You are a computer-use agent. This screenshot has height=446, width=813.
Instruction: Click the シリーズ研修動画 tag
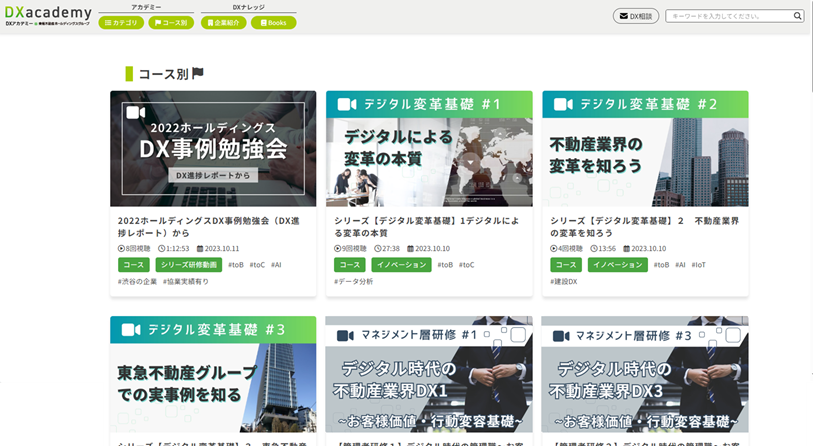coord(189,265)
